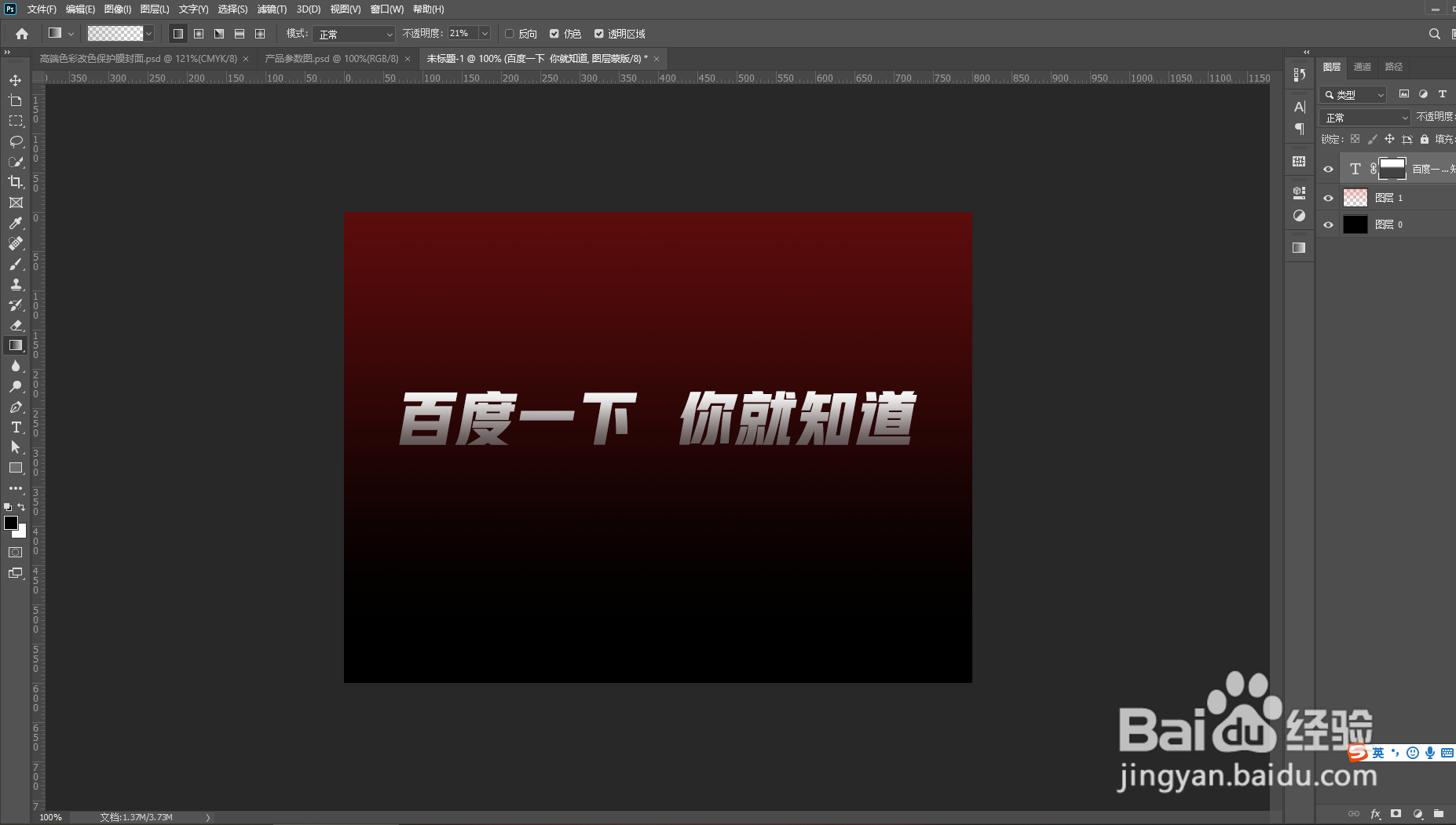Viewport: 1456px width, 825px height.
Task: Open the 滤镜(T) menu
Action: [272, 9]
